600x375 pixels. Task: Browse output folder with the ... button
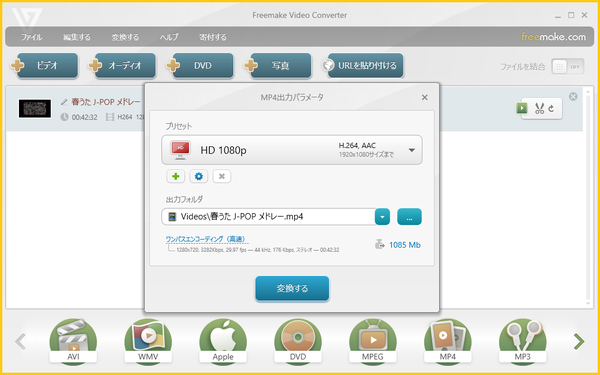click(x=409, y=217)
